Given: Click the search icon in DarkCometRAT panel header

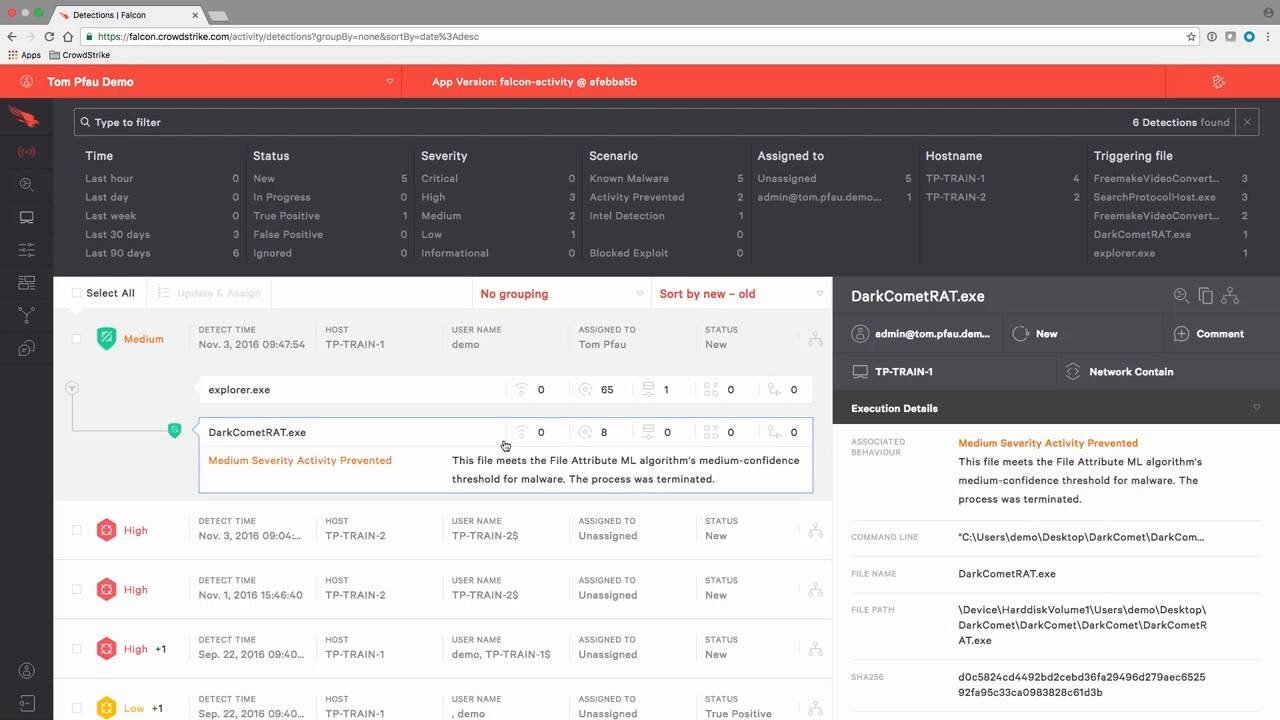Looking at the screenshot, I should (1181, 296).
